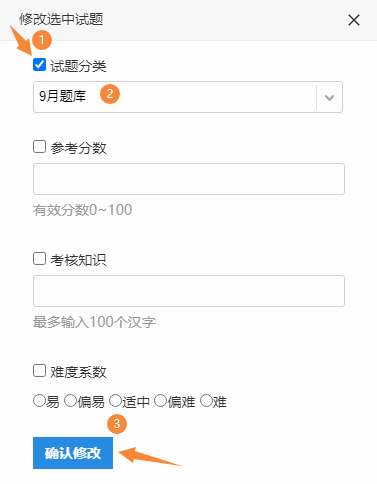This screenshot has height=484, width=377.
Task: Click the chevron arrow of category select
Action: click(x=329, y=98)
